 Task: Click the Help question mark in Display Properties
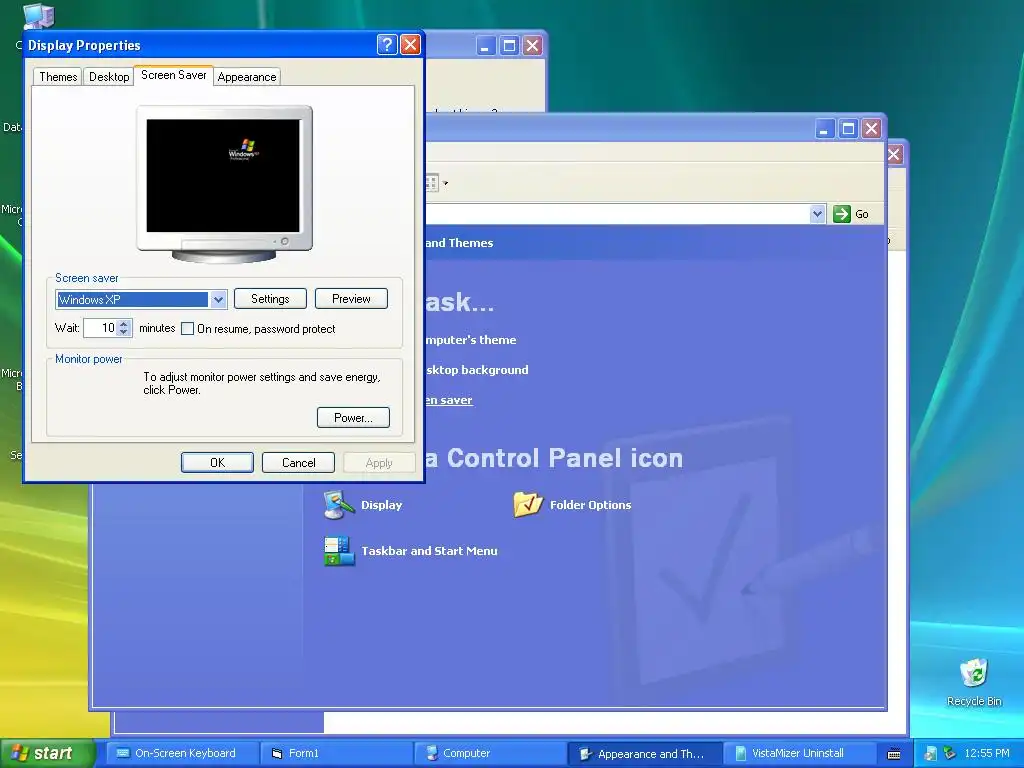pos(387,44)
